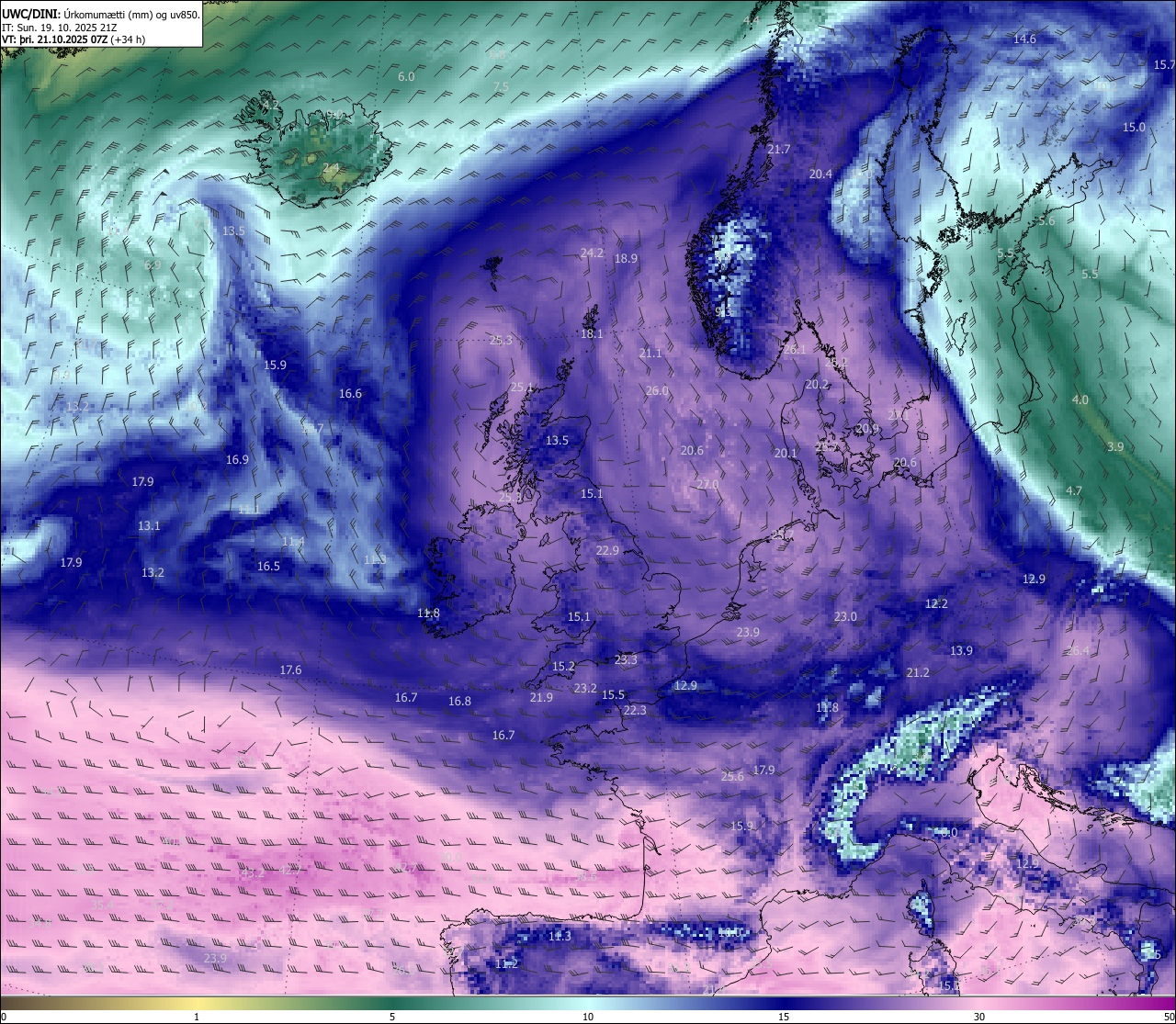Click the 12.2 value over central Europe
1176x1024 pixels.
coord(936,603)
